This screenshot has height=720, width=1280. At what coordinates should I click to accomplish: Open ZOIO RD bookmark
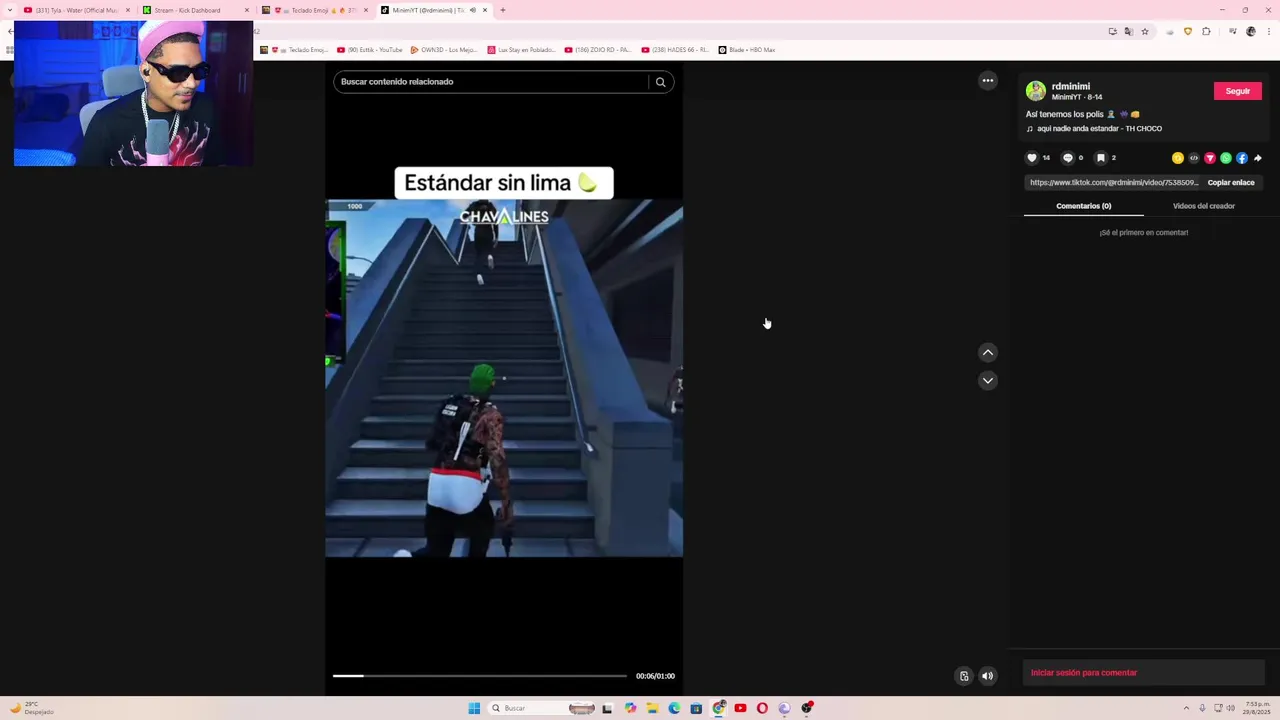(598, 50)
